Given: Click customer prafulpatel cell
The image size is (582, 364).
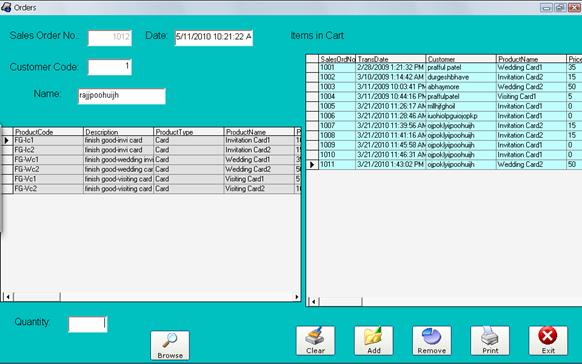Looking at the screenshot, I should 461,96.
